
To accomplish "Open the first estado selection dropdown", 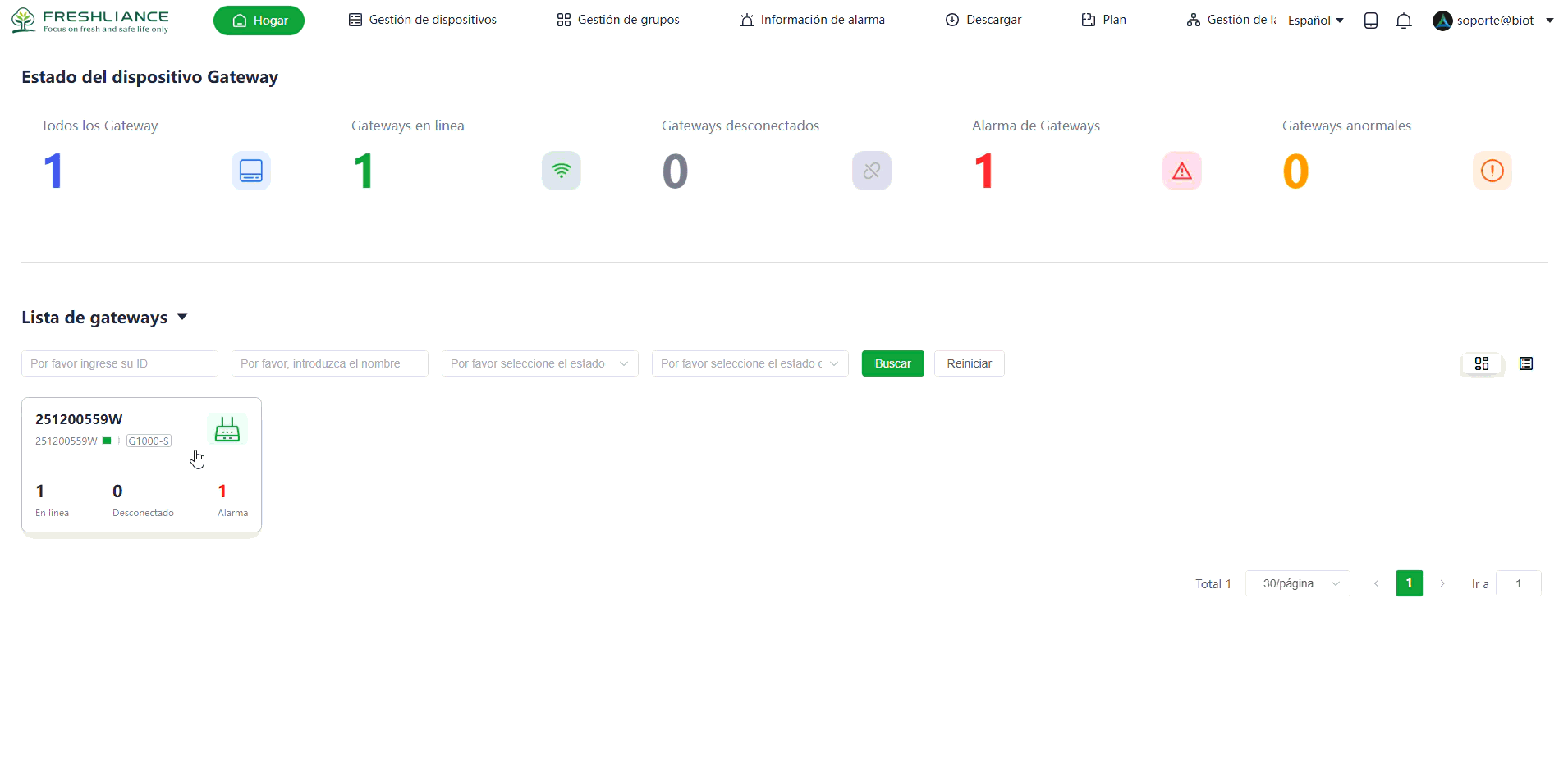I will click(539, 363).
